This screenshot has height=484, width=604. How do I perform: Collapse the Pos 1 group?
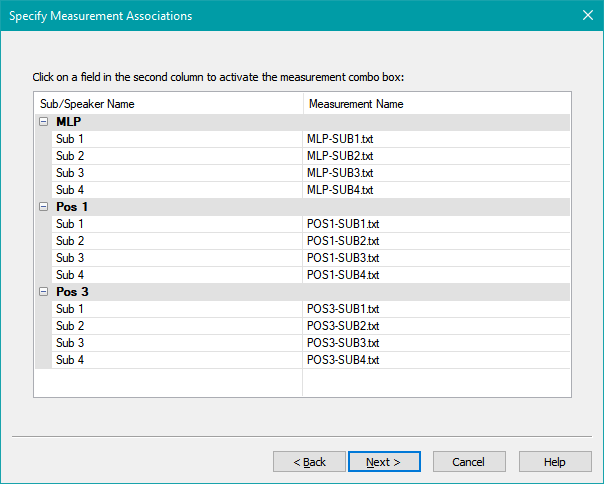pos(44,207)
